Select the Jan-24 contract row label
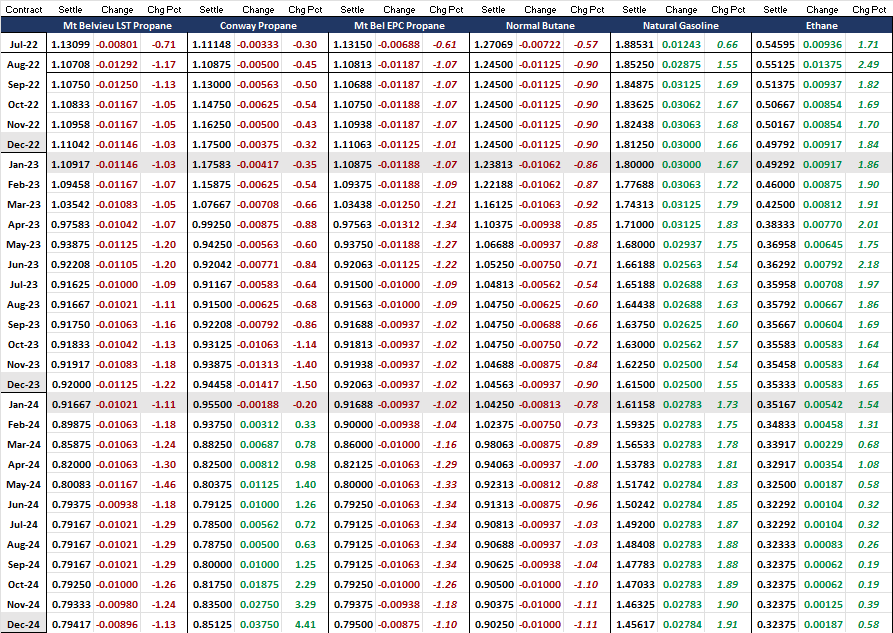Image resolution: width=893 pixels, height=633 pixels. click(x=24, y=405)
